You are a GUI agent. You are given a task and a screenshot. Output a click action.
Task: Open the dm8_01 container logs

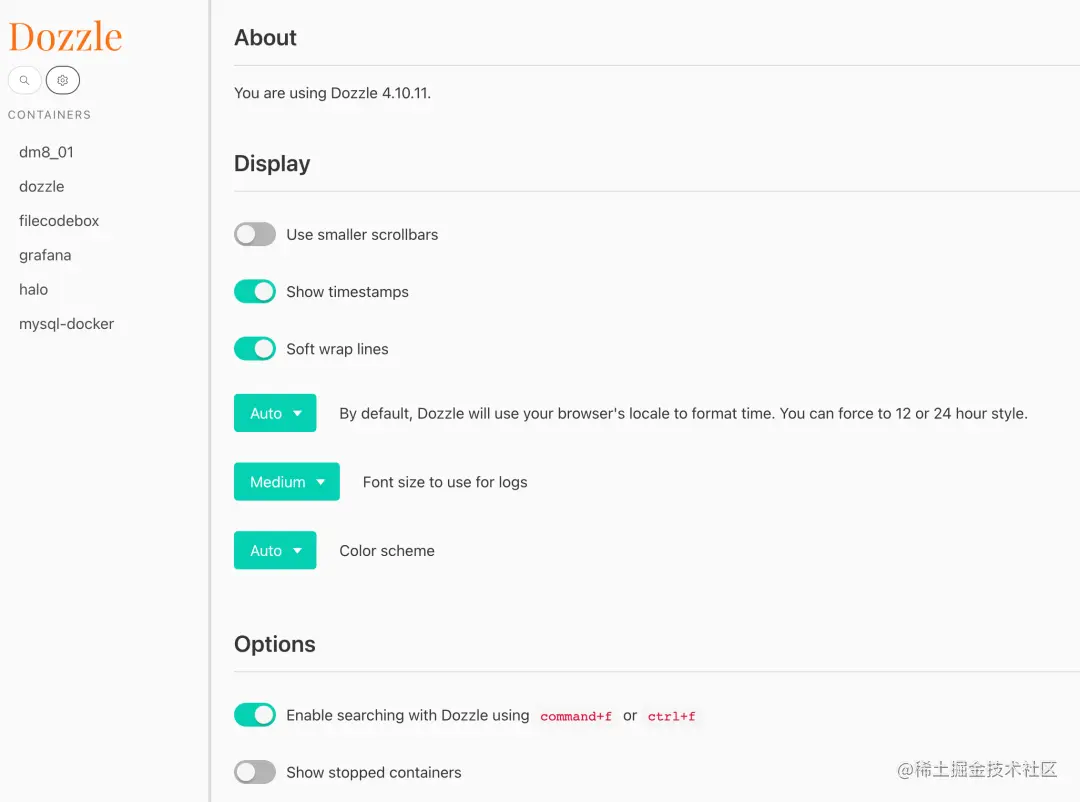[46, 152]
